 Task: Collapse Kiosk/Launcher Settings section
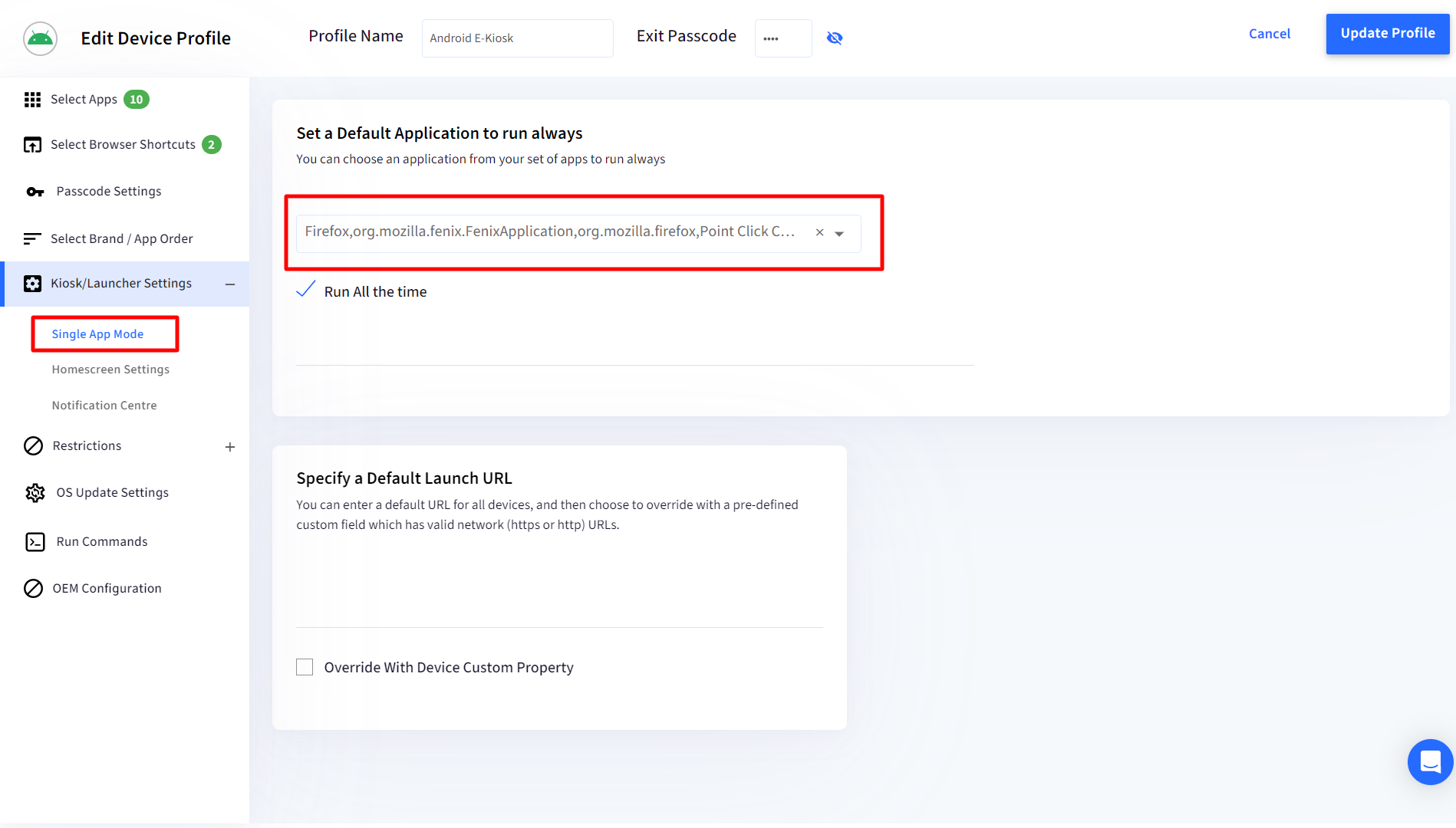[x=230, y=284]
